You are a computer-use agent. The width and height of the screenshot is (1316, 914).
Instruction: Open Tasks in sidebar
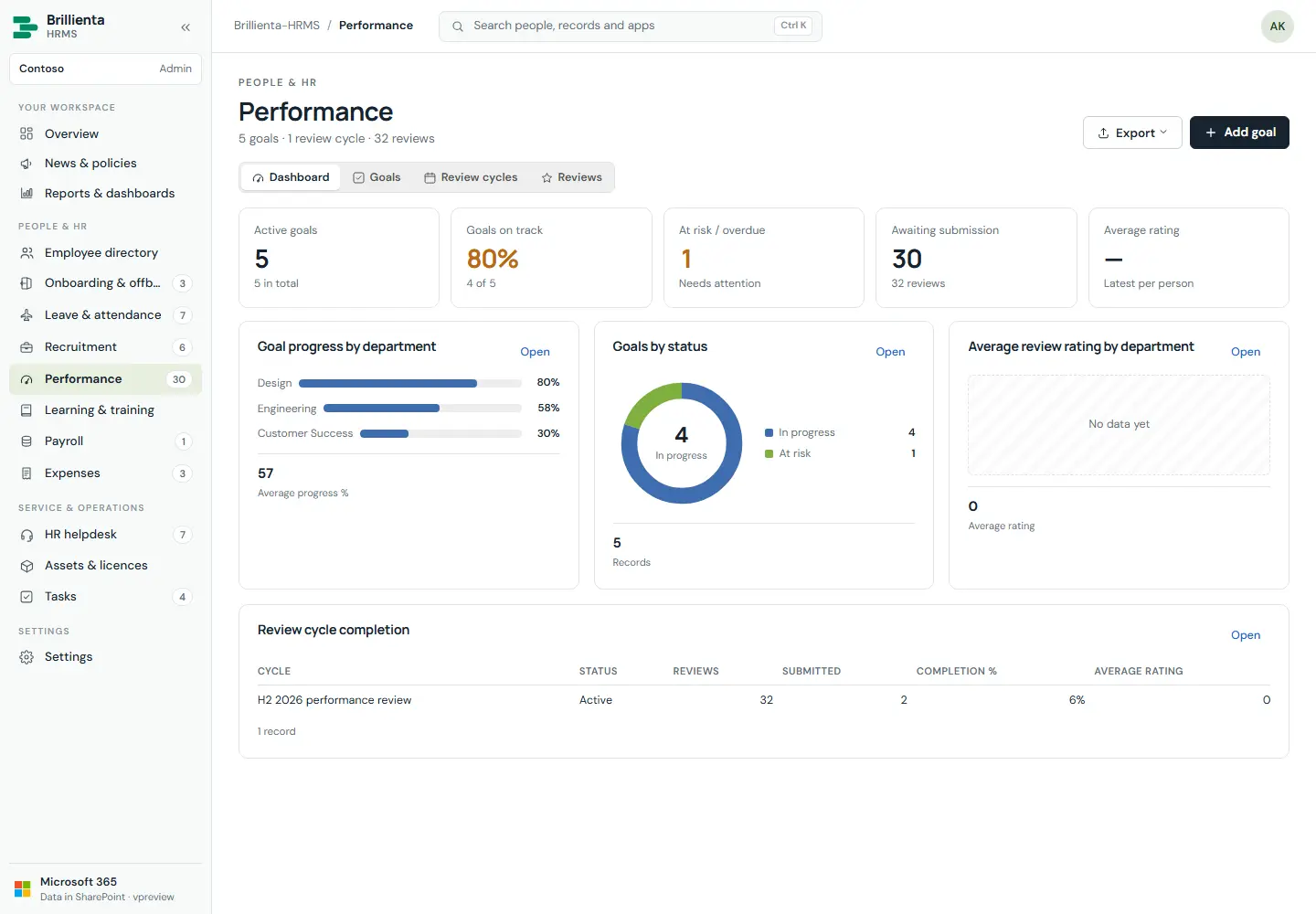click(105, 596)
